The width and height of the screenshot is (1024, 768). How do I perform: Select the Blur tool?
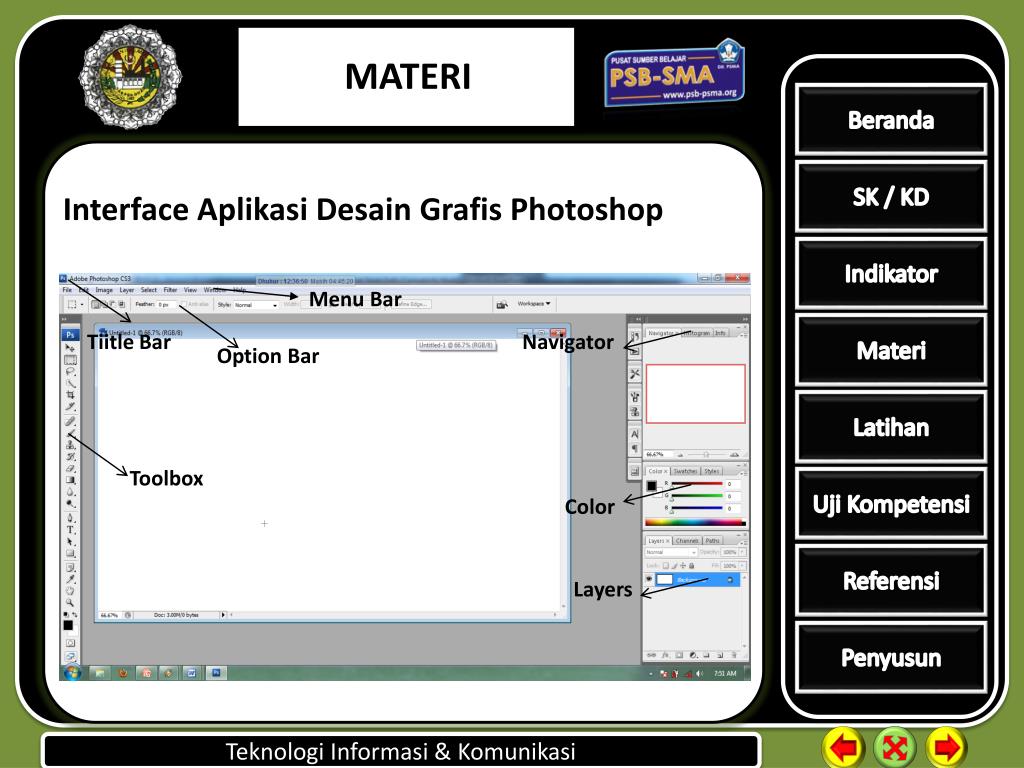(x=70, y=492)
